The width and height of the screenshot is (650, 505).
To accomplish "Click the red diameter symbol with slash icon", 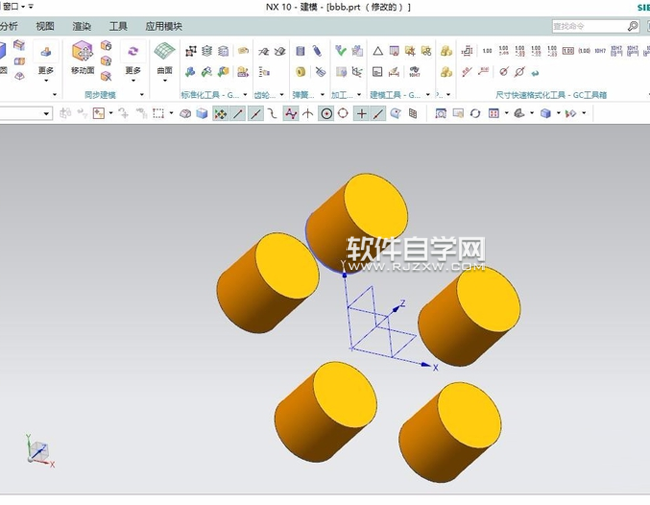I will 504,72.
